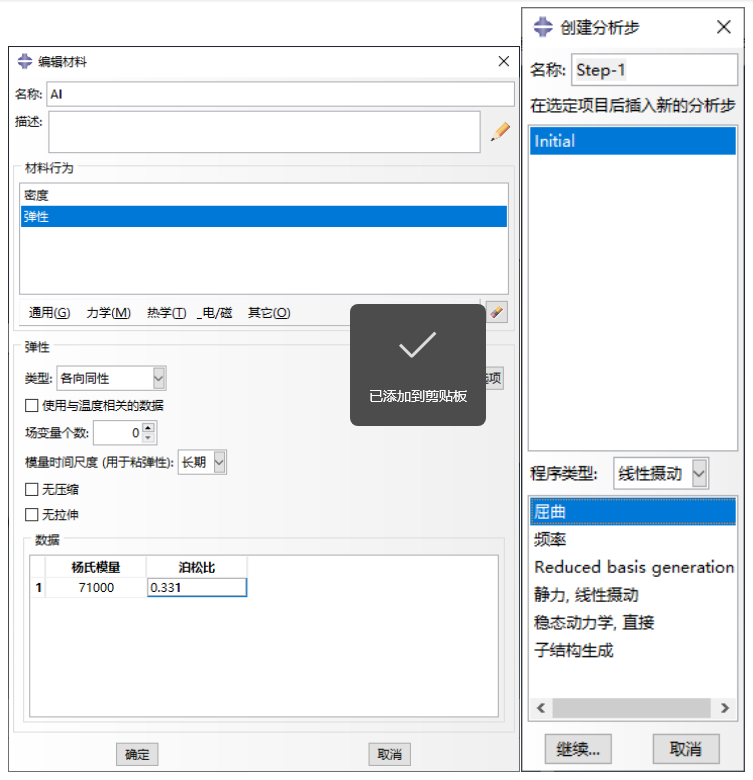753x780 pixels.
Task: Enable 使用与温度相关的数据 checkbox
Action: pyautogui.click(x=32, y=405)
